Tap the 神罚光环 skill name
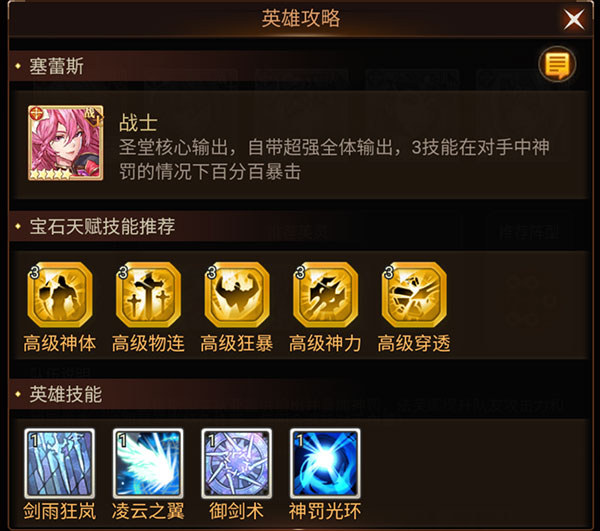The width and height of the screenshot is (600, 531). 325,511
